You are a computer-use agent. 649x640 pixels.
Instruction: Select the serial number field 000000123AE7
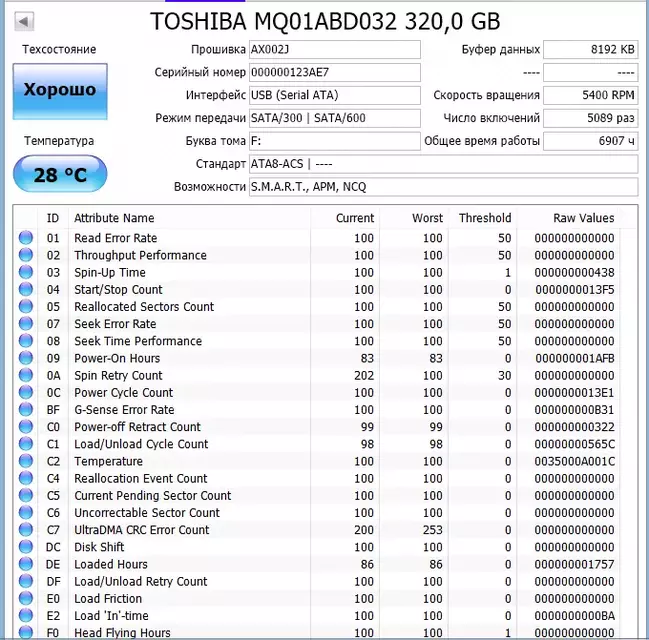(x=335, y=72)
